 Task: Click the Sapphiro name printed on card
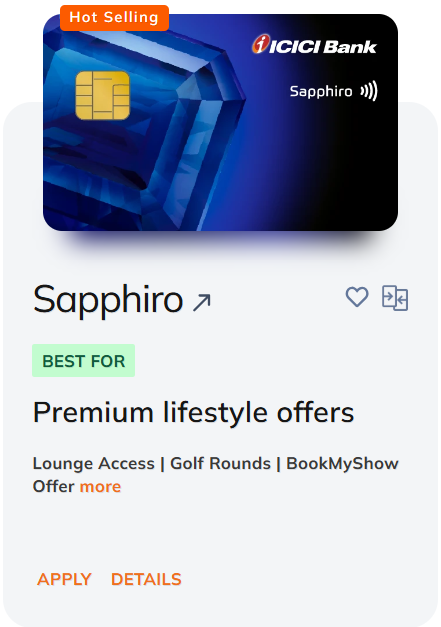(321, 92)
